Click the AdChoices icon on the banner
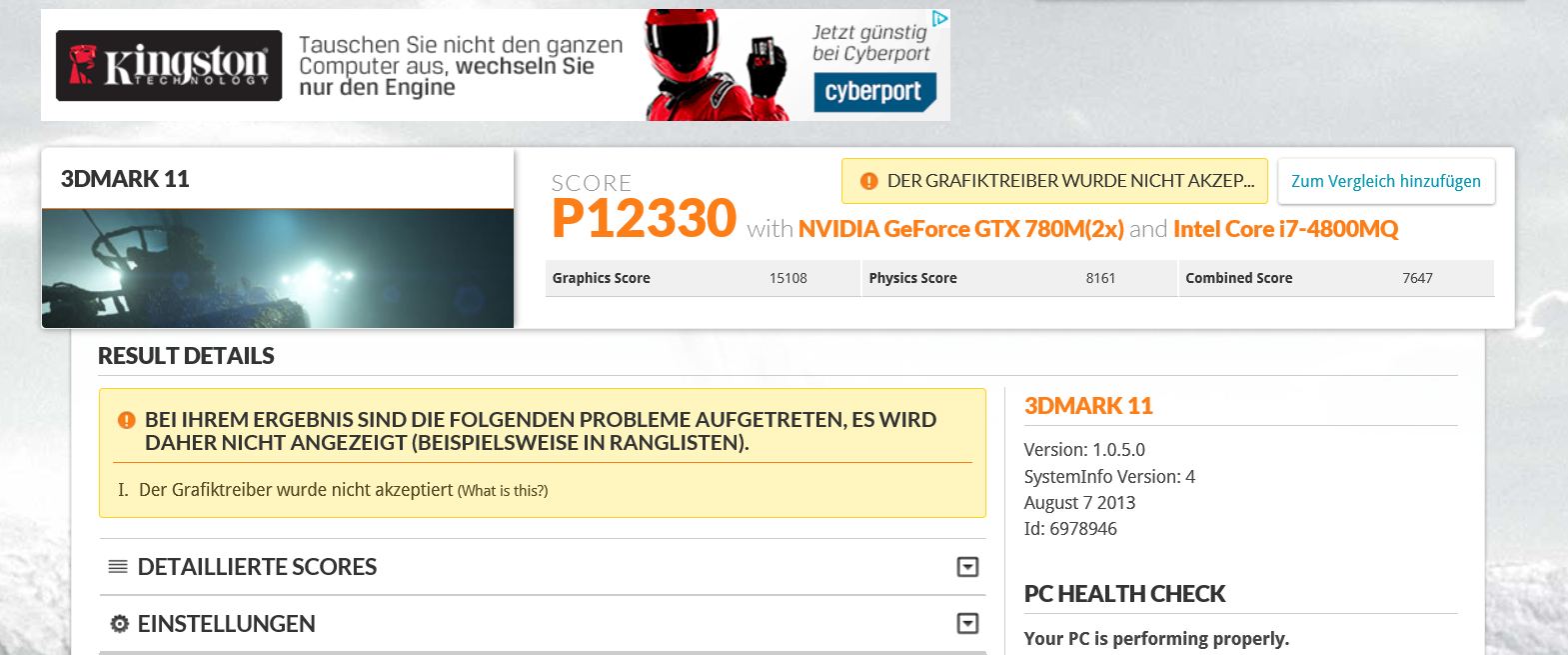 939,19
